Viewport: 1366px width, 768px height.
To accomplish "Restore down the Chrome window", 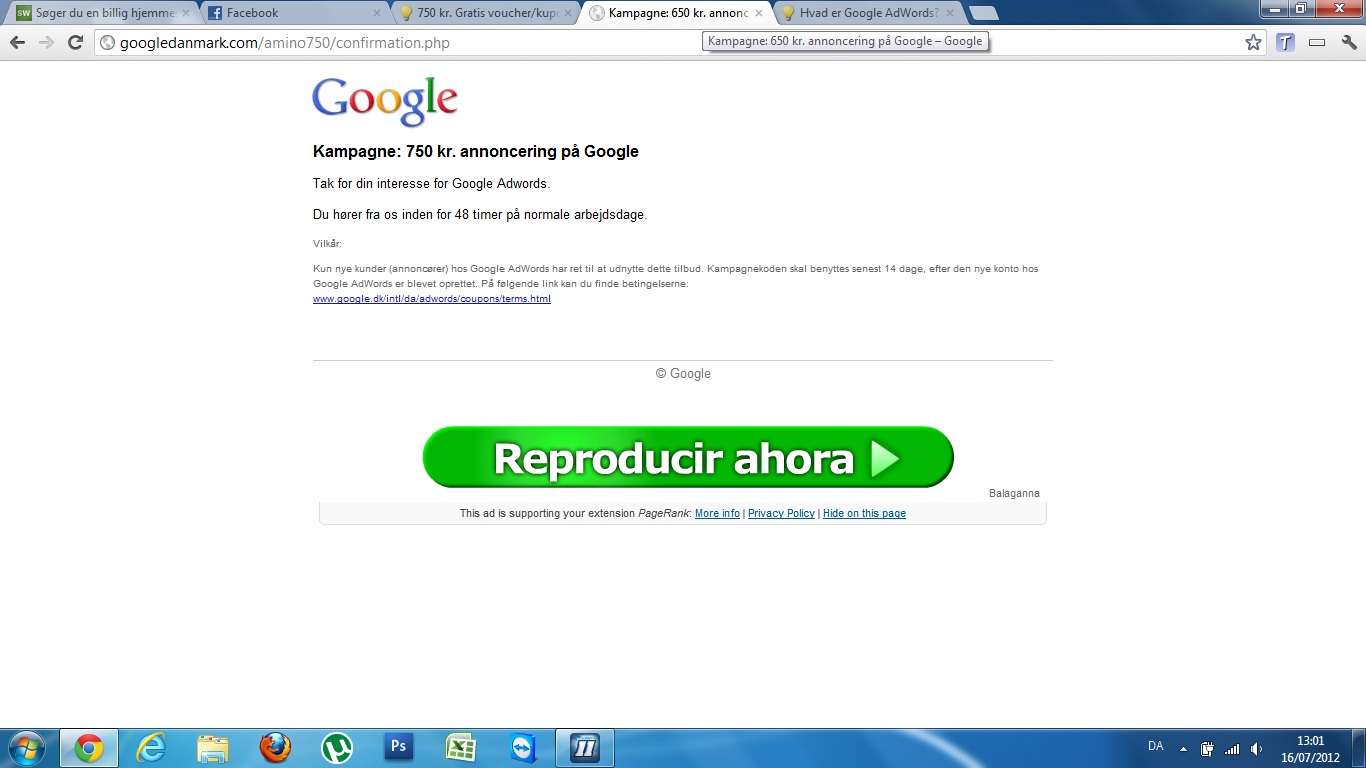I will click(1300, 8).
